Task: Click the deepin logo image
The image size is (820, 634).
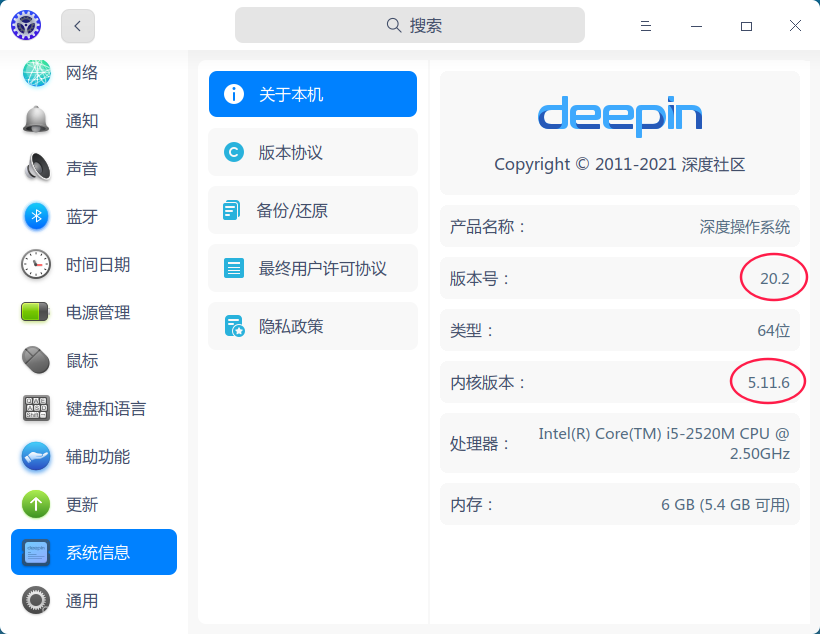Action: pyautogui.click(x=620, y=116)
